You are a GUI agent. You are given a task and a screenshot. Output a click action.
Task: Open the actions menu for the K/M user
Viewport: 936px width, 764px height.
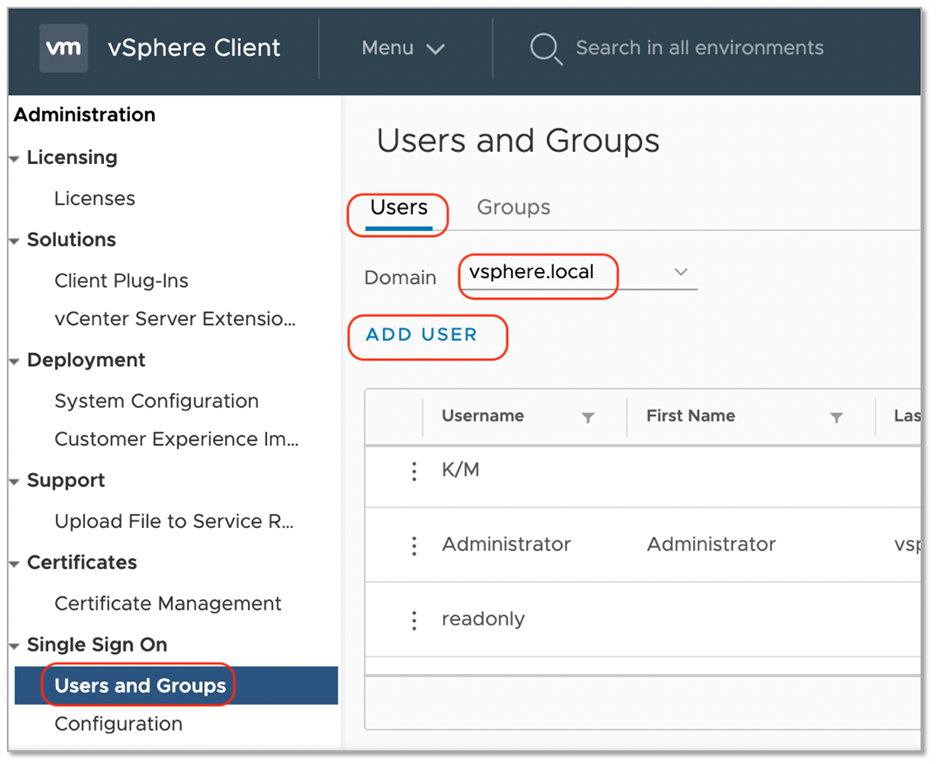[x=414, y=471]
